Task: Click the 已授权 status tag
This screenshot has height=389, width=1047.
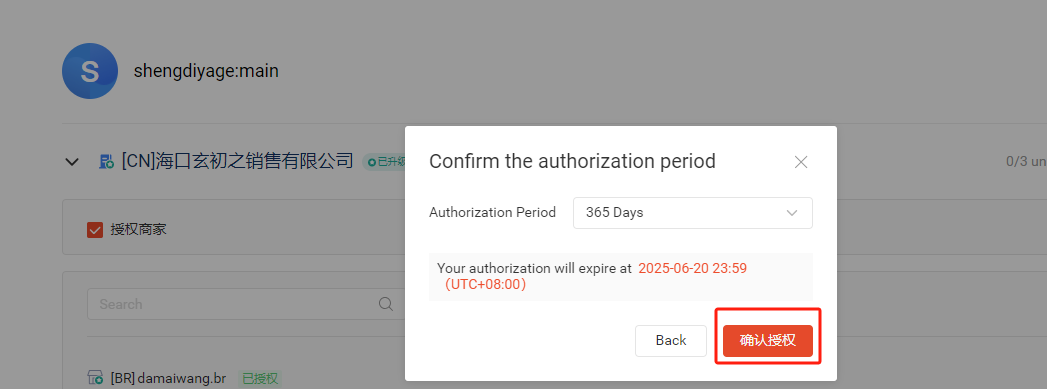Action: click(260, 378)
